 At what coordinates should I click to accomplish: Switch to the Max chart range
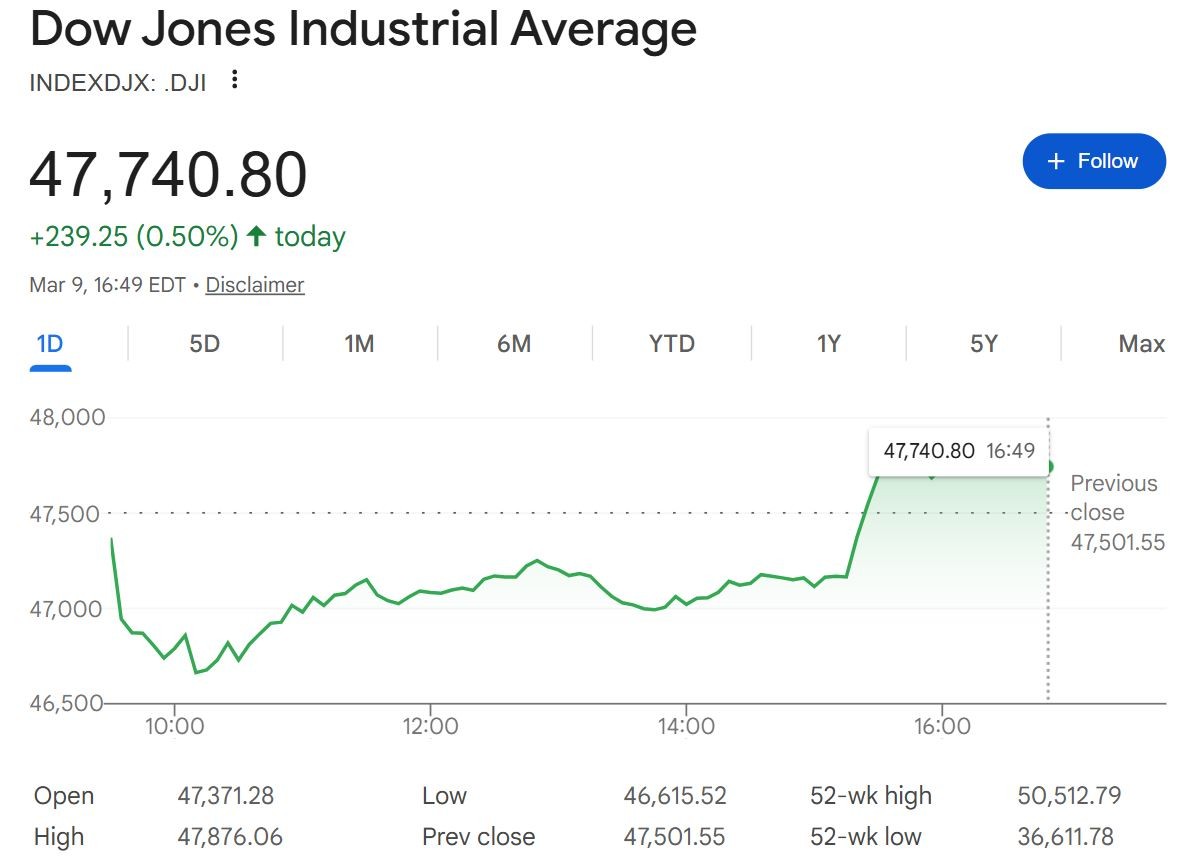tap(1141, 344)
